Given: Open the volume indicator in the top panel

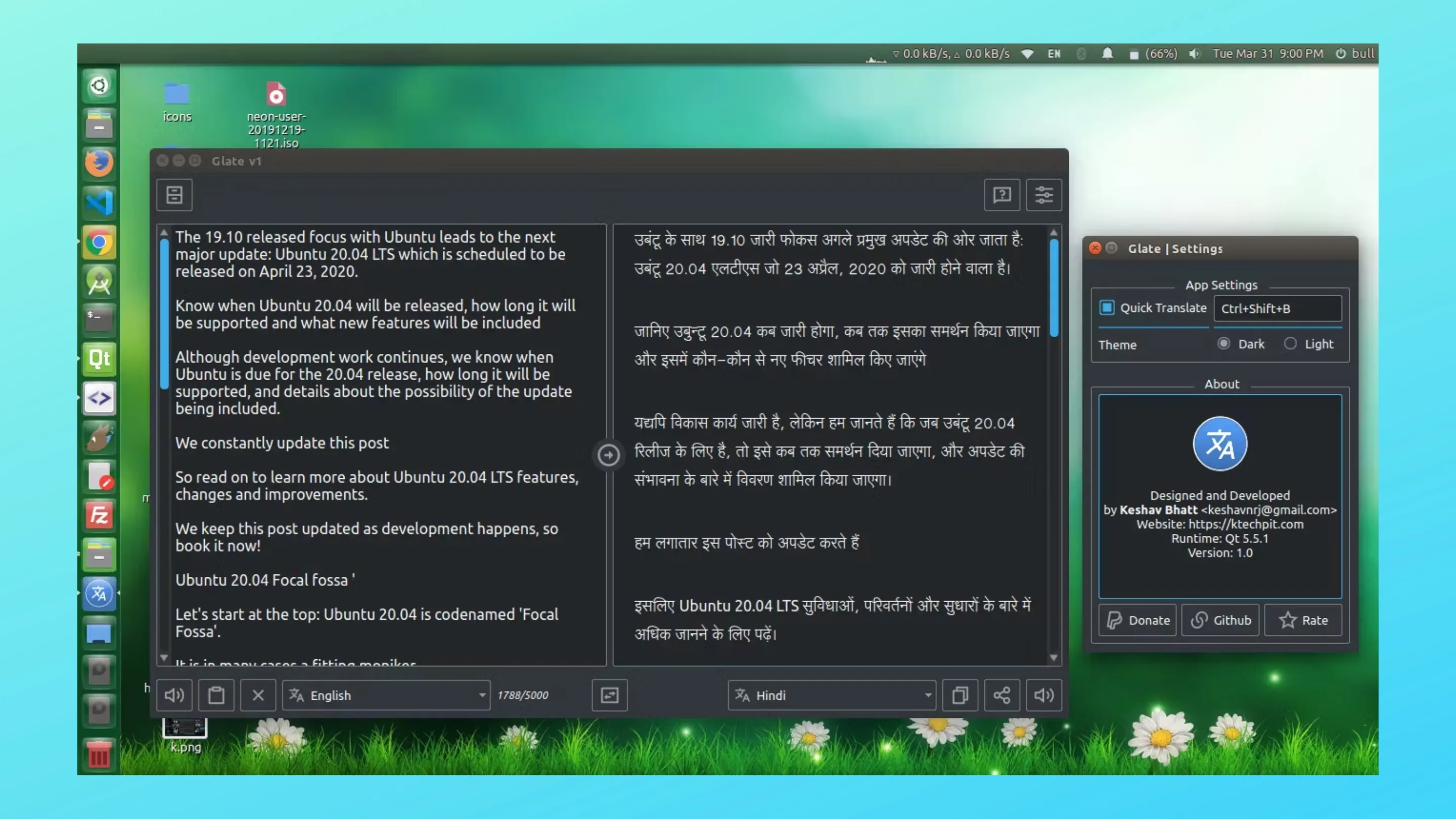Looking at the screenshot, I should (x=1194, y=54).
